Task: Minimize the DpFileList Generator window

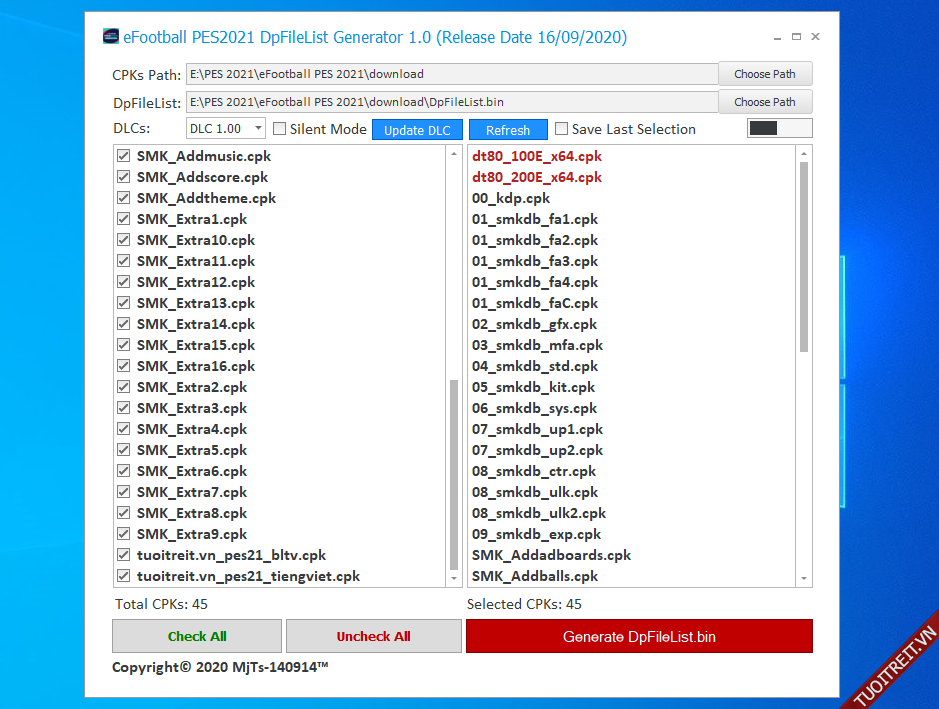Action: click(776, 37)
